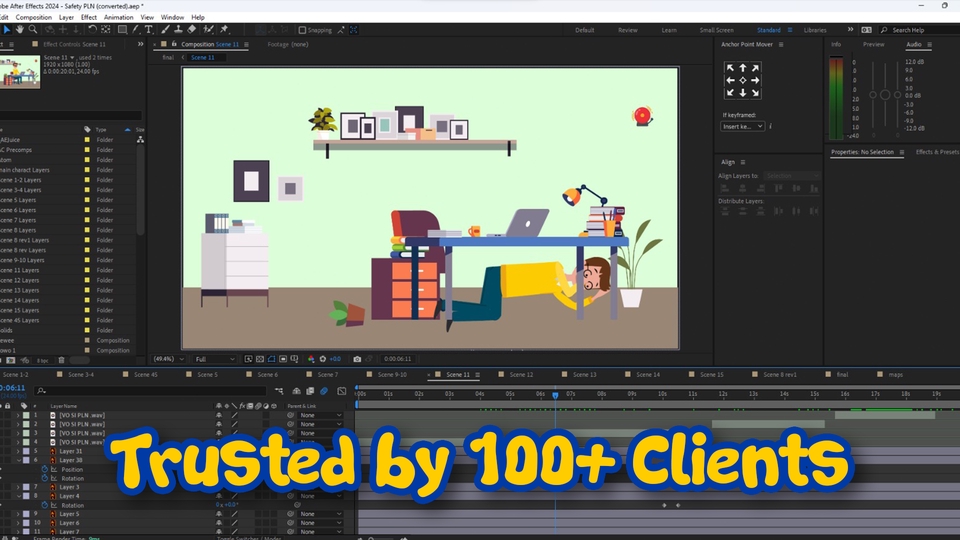
Task: Select the Zoom magnifier tool
Action: pos(33,30)
